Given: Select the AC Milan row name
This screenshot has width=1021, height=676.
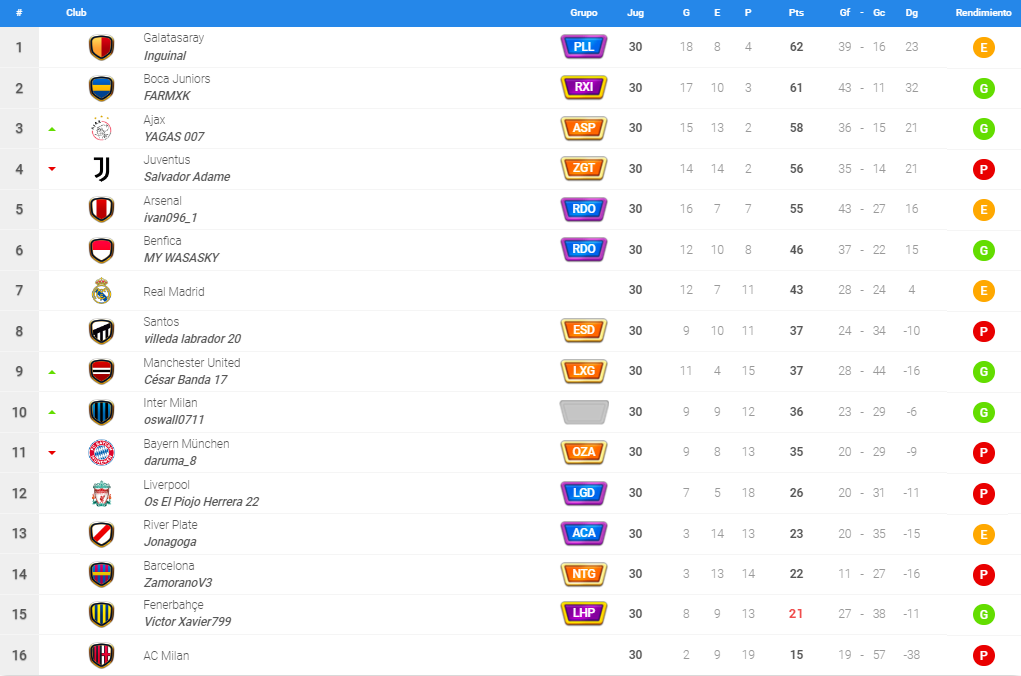Looking at the screenshot, I should point(166,656).
